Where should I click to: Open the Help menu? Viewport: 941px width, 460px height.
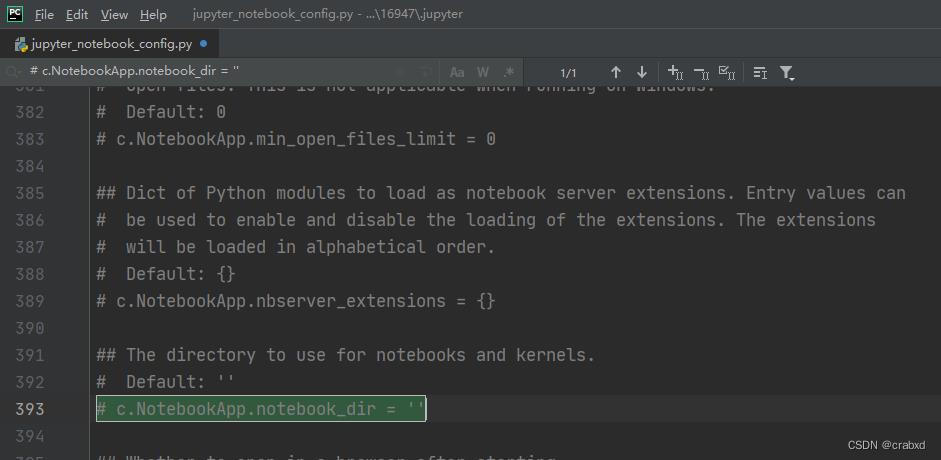point(153,15)
